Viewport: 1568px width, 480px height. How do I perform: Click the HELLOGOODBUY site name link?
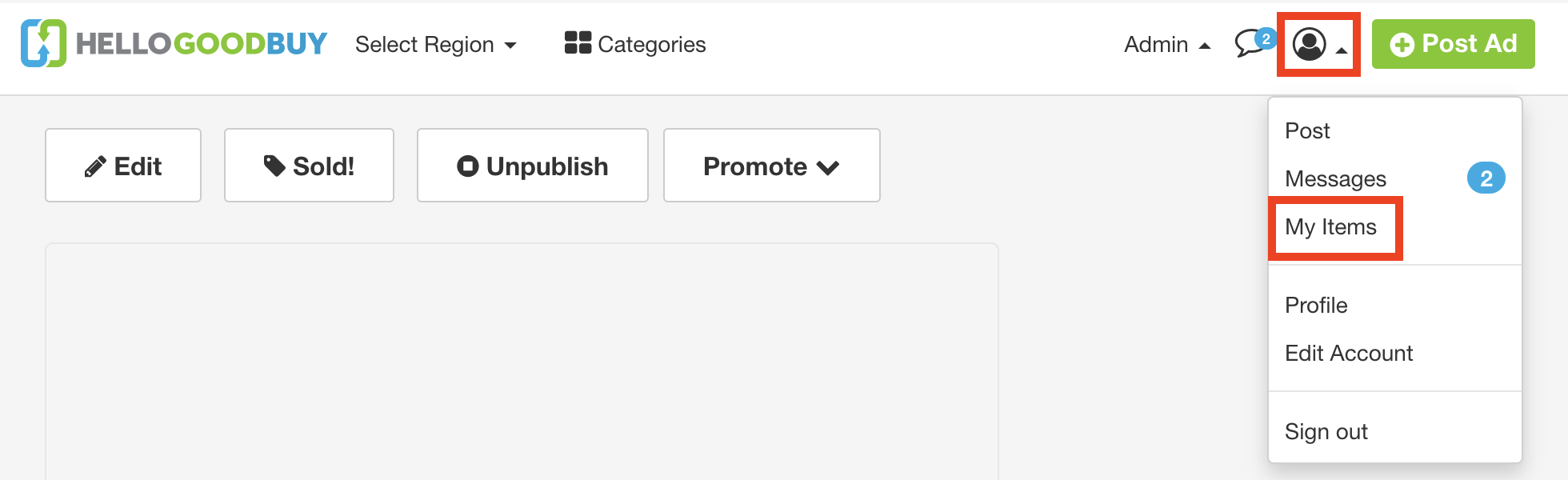tap(202, 43)
